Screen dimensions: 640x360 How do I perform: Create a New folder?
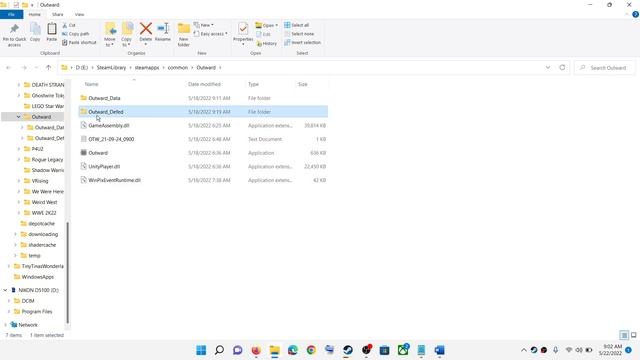(x=184, y=34)
